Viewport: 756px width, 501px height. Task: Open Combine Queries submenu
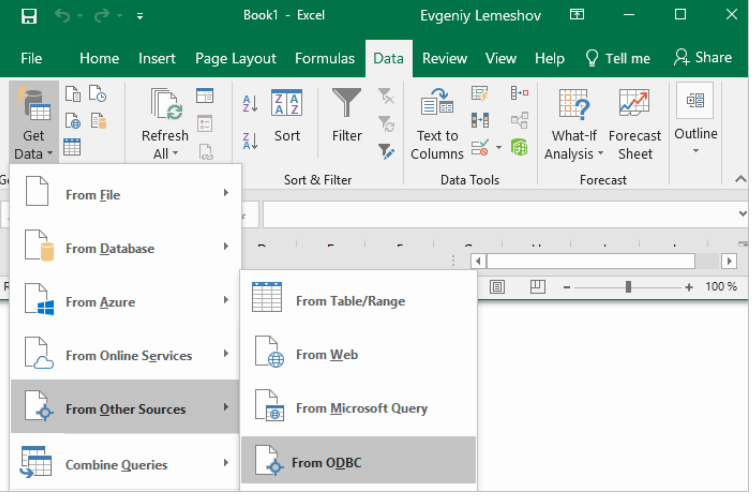[125, 463]
